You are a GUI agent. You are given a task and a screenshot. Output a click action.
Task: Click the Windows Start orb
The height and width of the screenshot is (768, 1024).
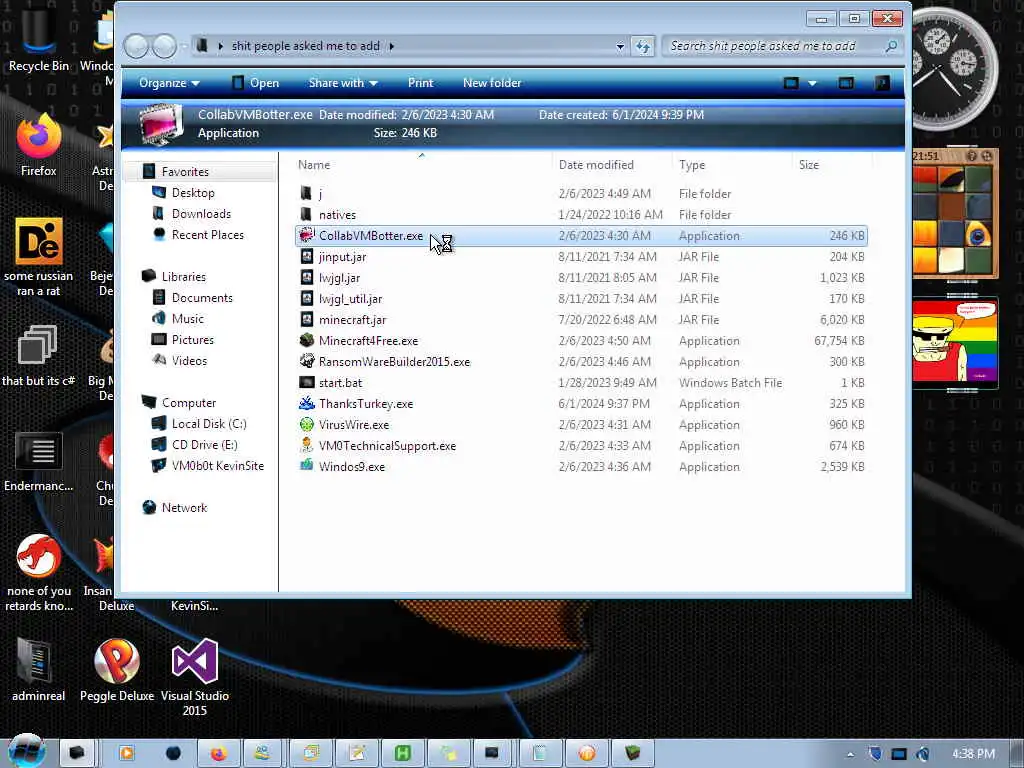[x=26, y=752]
